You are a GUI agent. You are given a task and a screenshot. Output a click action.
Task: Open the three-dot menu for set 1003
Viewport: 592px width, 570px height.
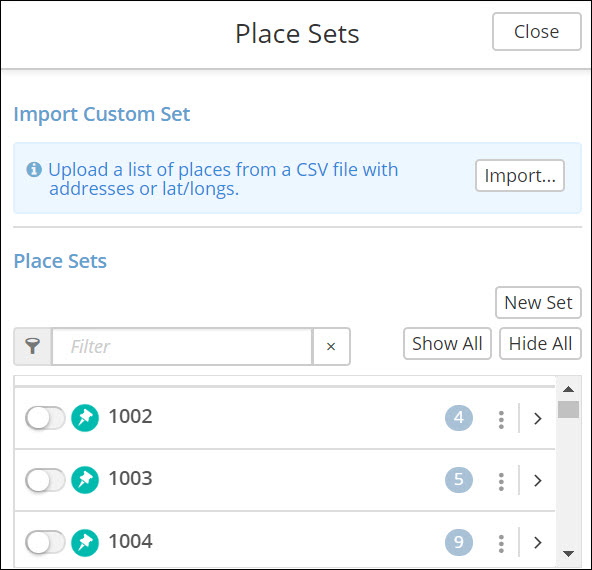(x=501, y=481)
